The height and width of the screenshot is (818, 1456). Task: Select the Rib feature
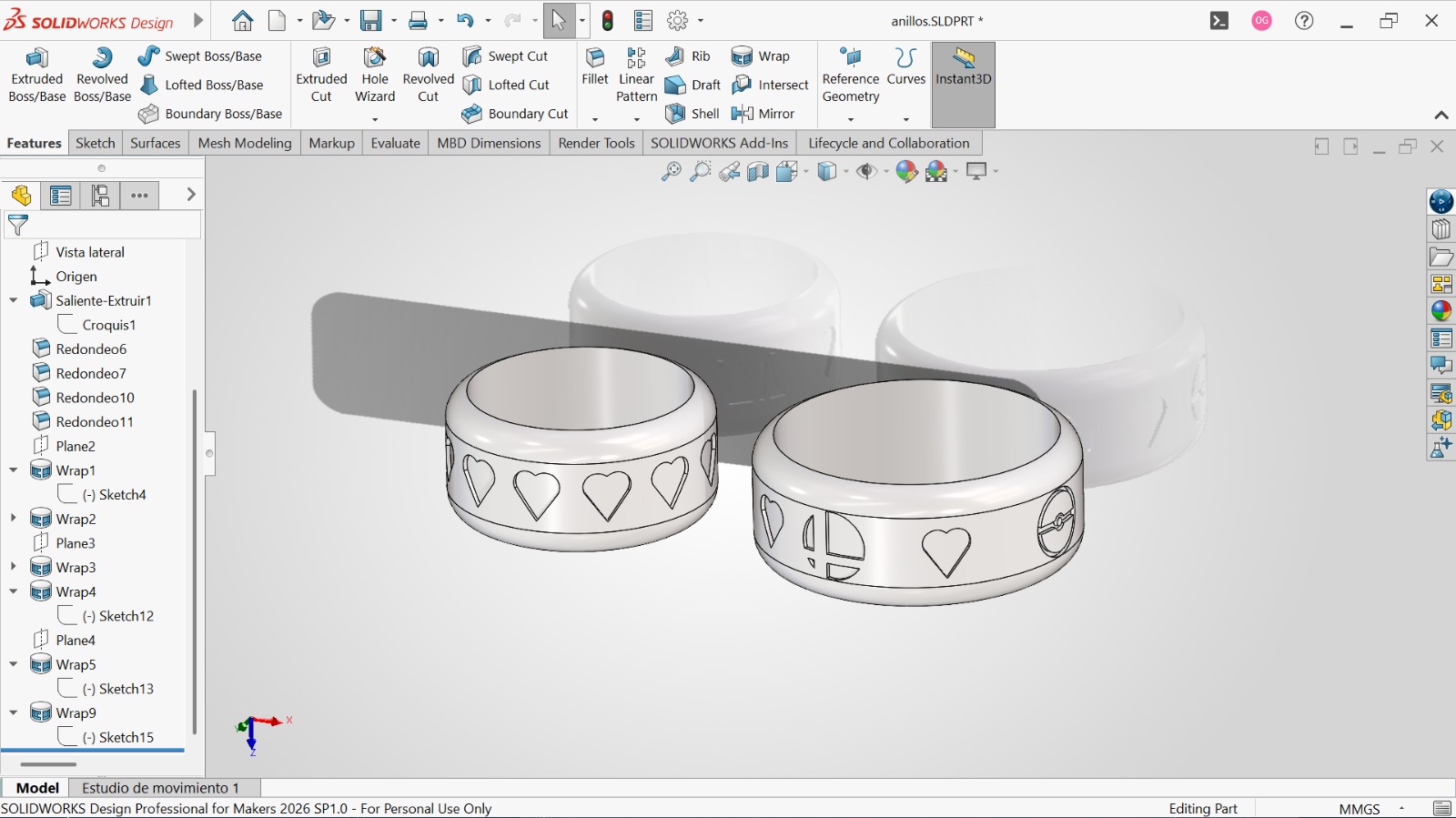687,56
